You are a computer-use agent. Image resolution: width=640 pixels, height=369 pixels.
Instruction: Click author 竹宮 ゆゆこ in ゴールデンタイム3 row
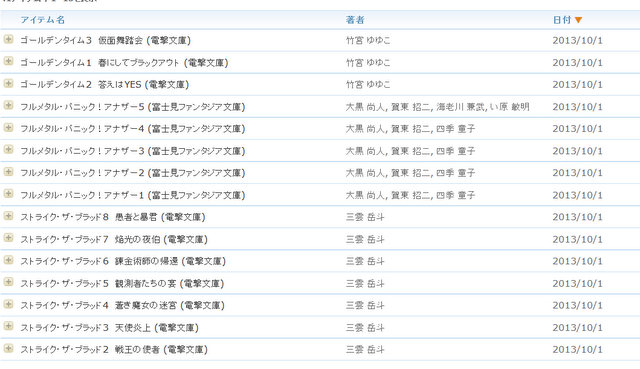click(x=368, y=40)
